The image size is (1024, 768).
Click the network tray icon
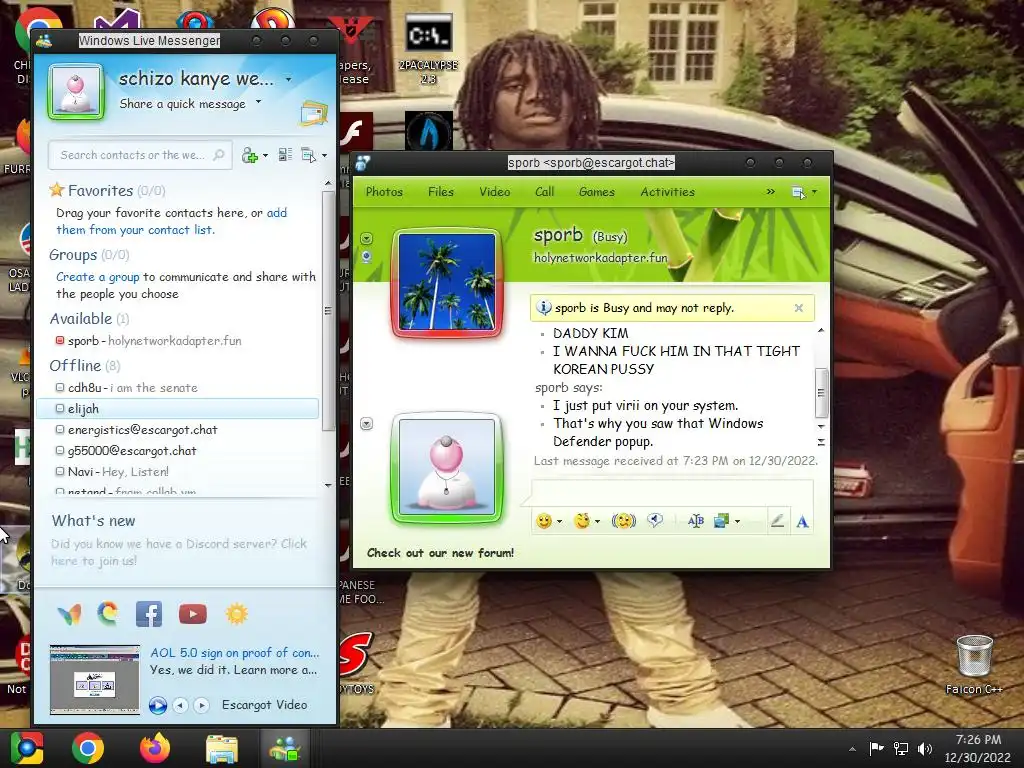901,748
